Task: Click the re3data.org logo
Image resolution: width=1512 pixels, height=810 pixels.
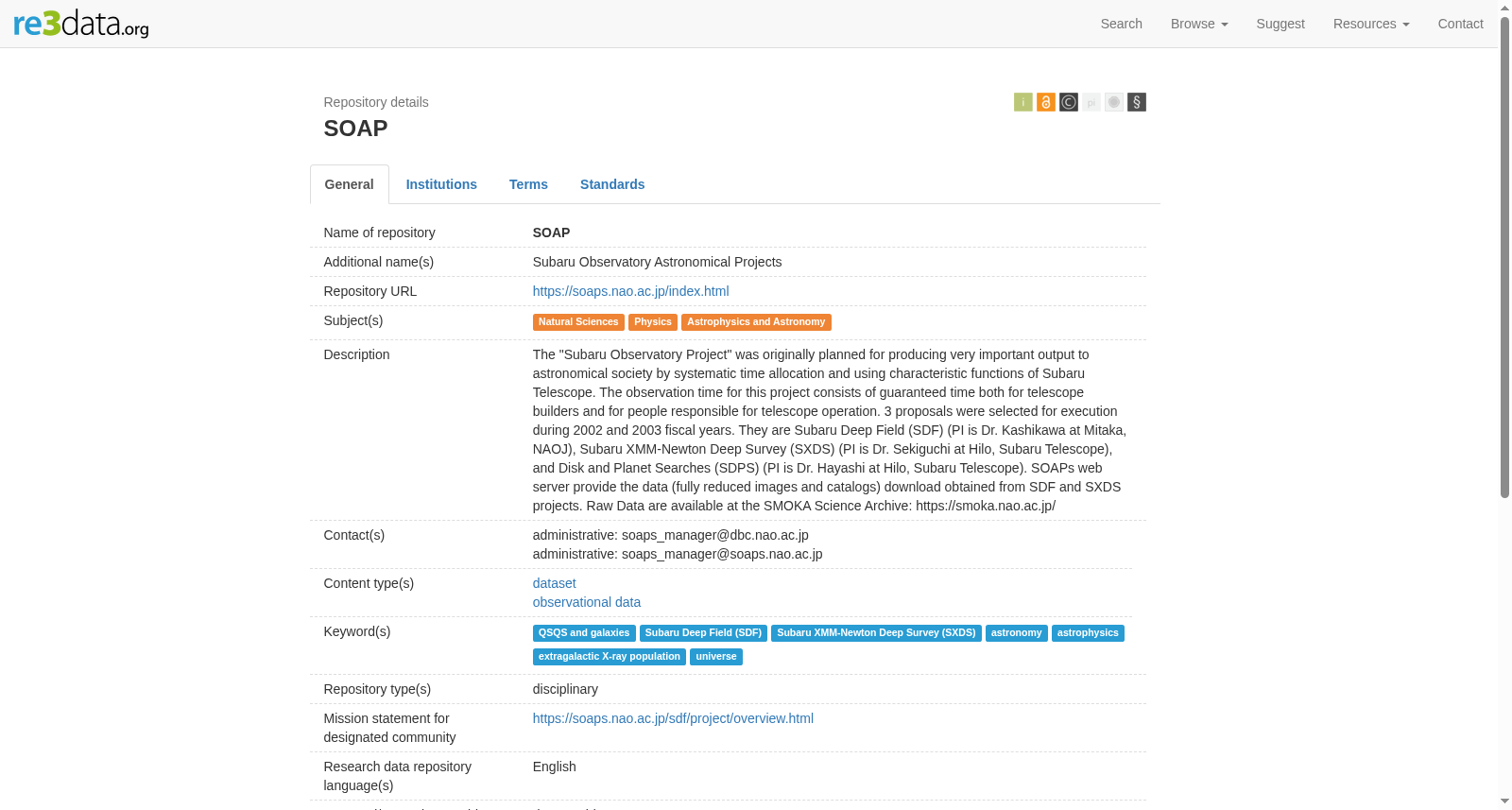Action: pyautogui.click(x=81, y=24)
